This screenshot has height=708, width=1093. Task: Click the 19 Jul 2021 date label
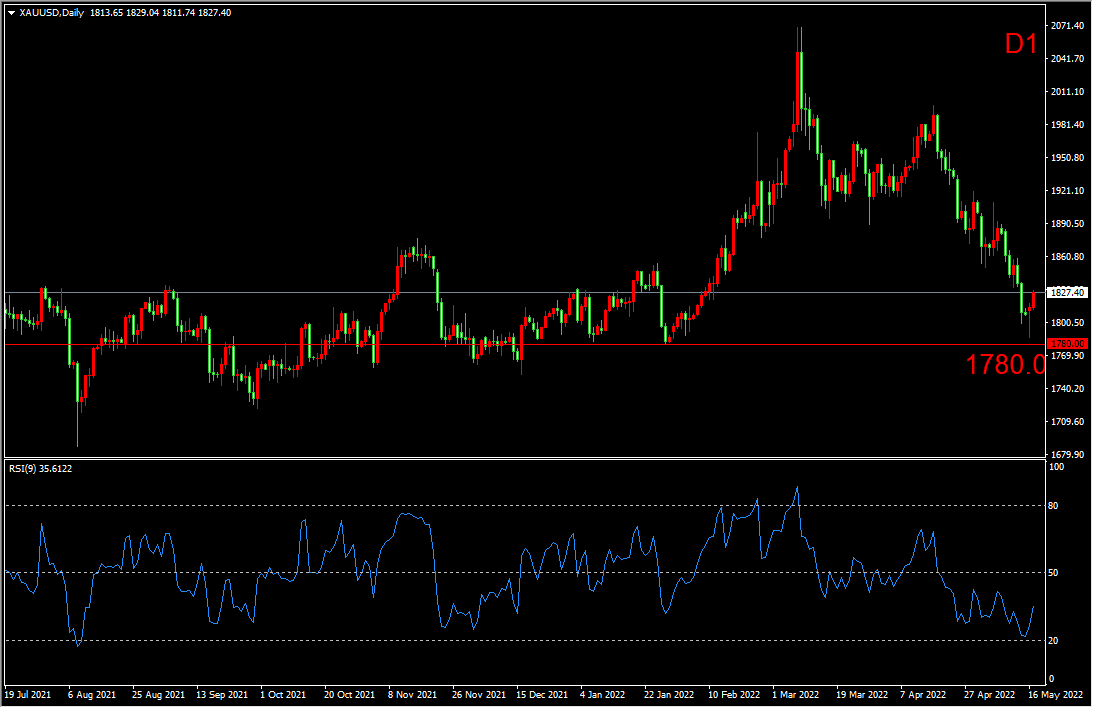click(27, 693)
